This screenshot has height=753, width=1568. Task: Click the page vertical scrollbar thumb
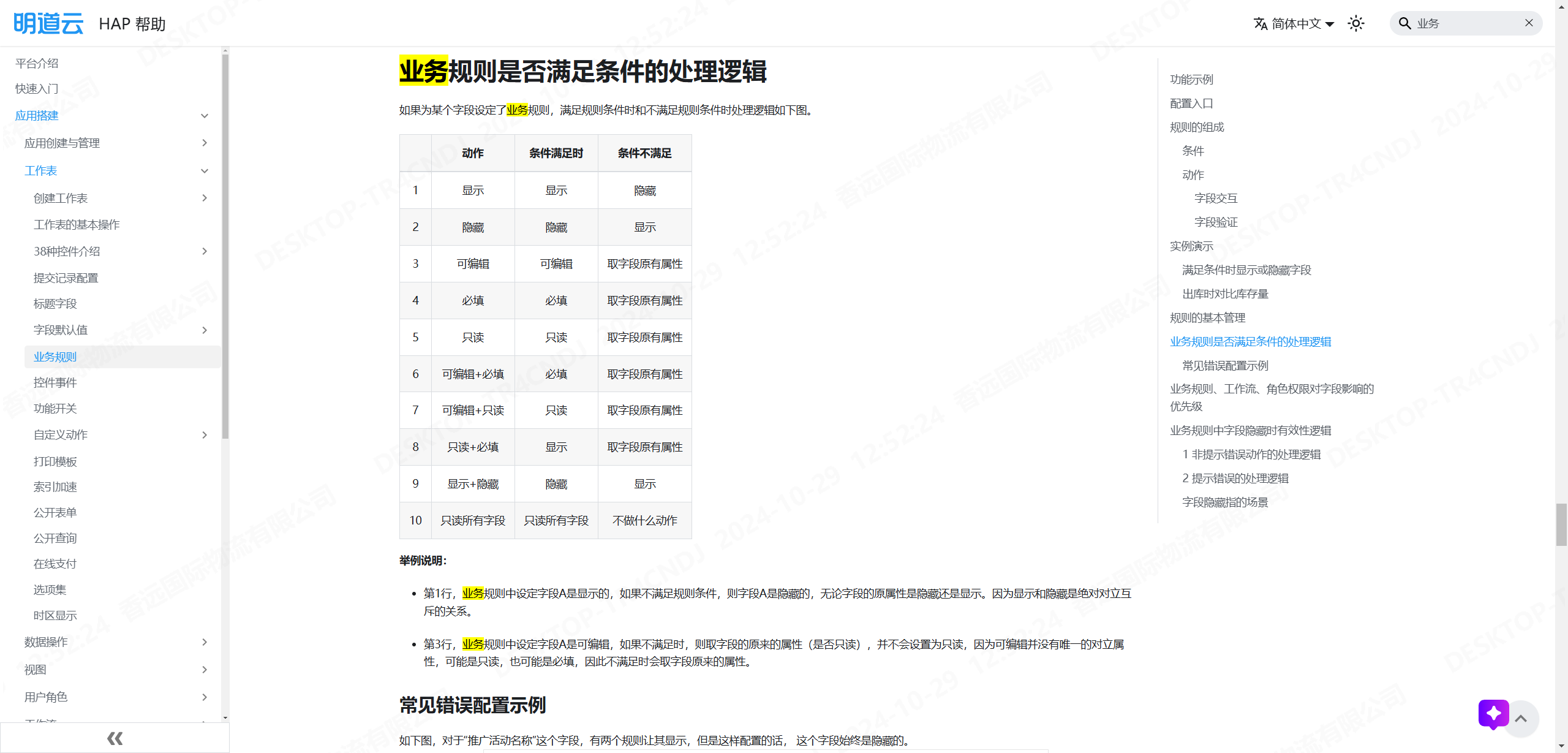pos(1561,524)
